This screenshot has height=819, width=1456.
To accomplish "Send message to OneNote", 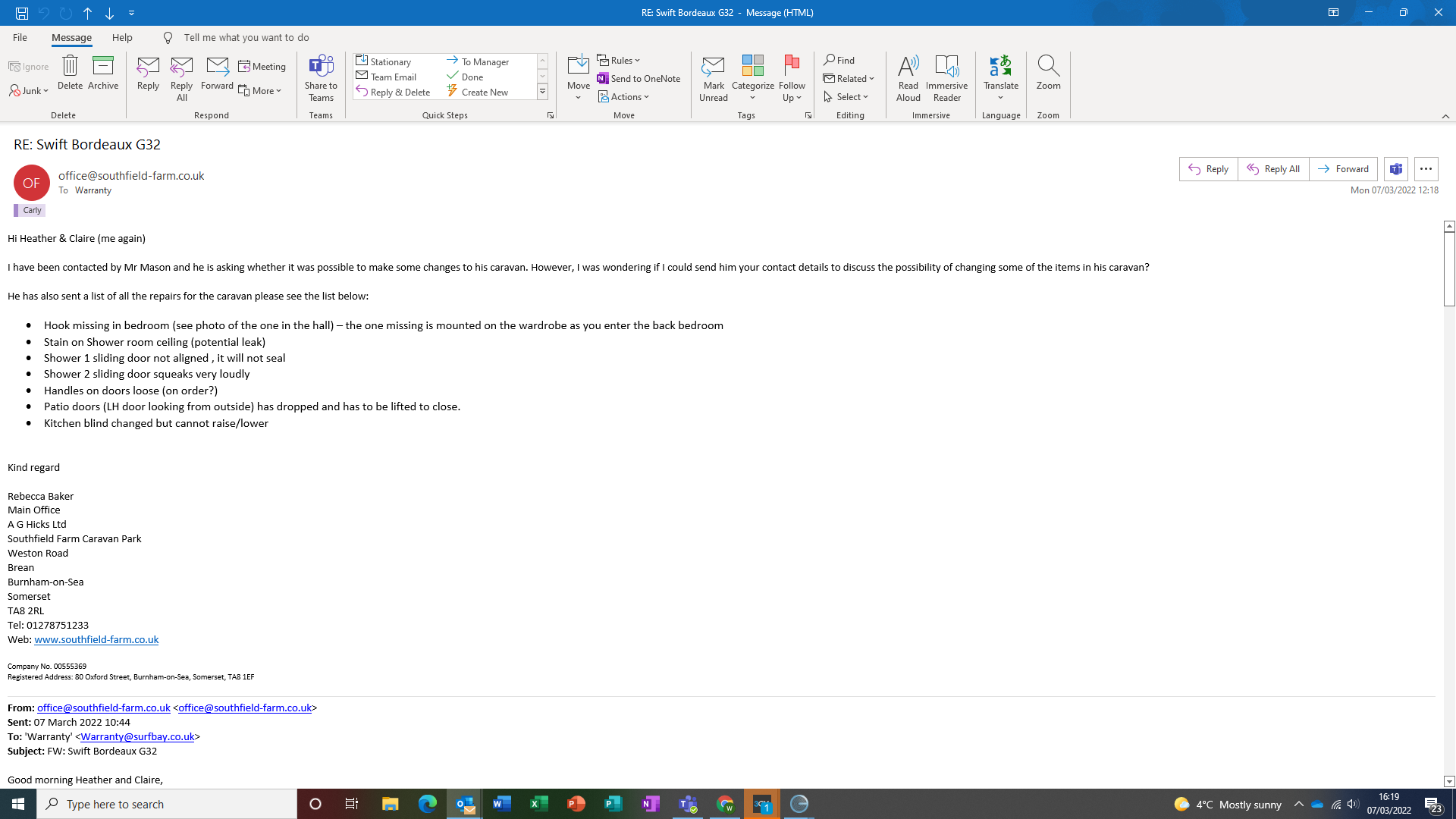I will [x=639, y=78].
